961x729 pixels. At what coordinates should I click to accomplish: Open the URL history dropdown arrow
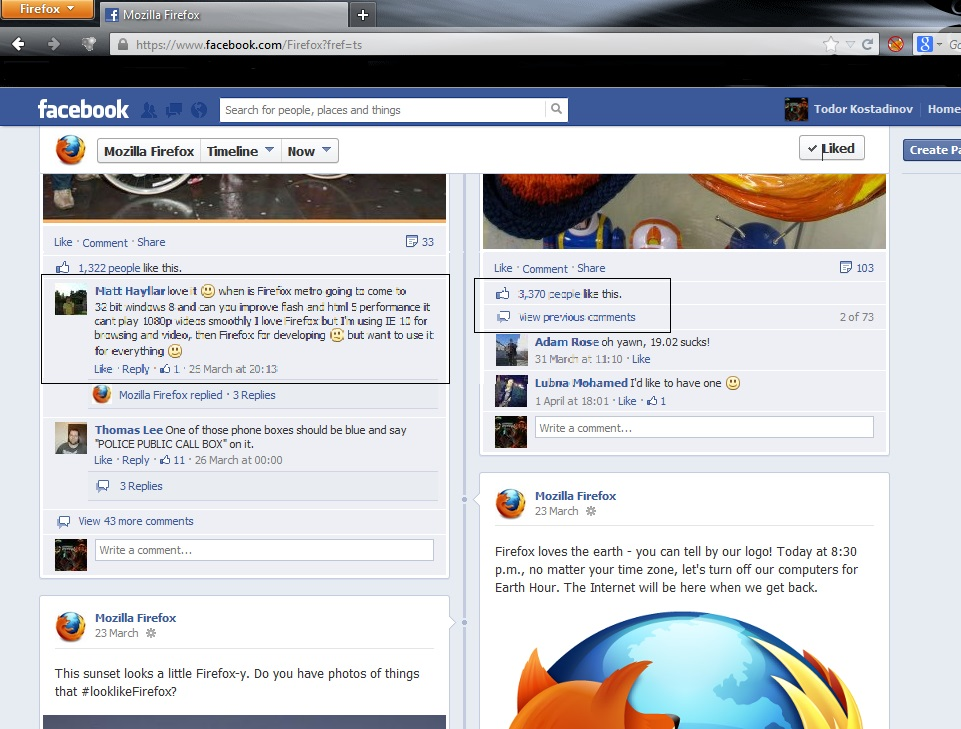(850, 44)
